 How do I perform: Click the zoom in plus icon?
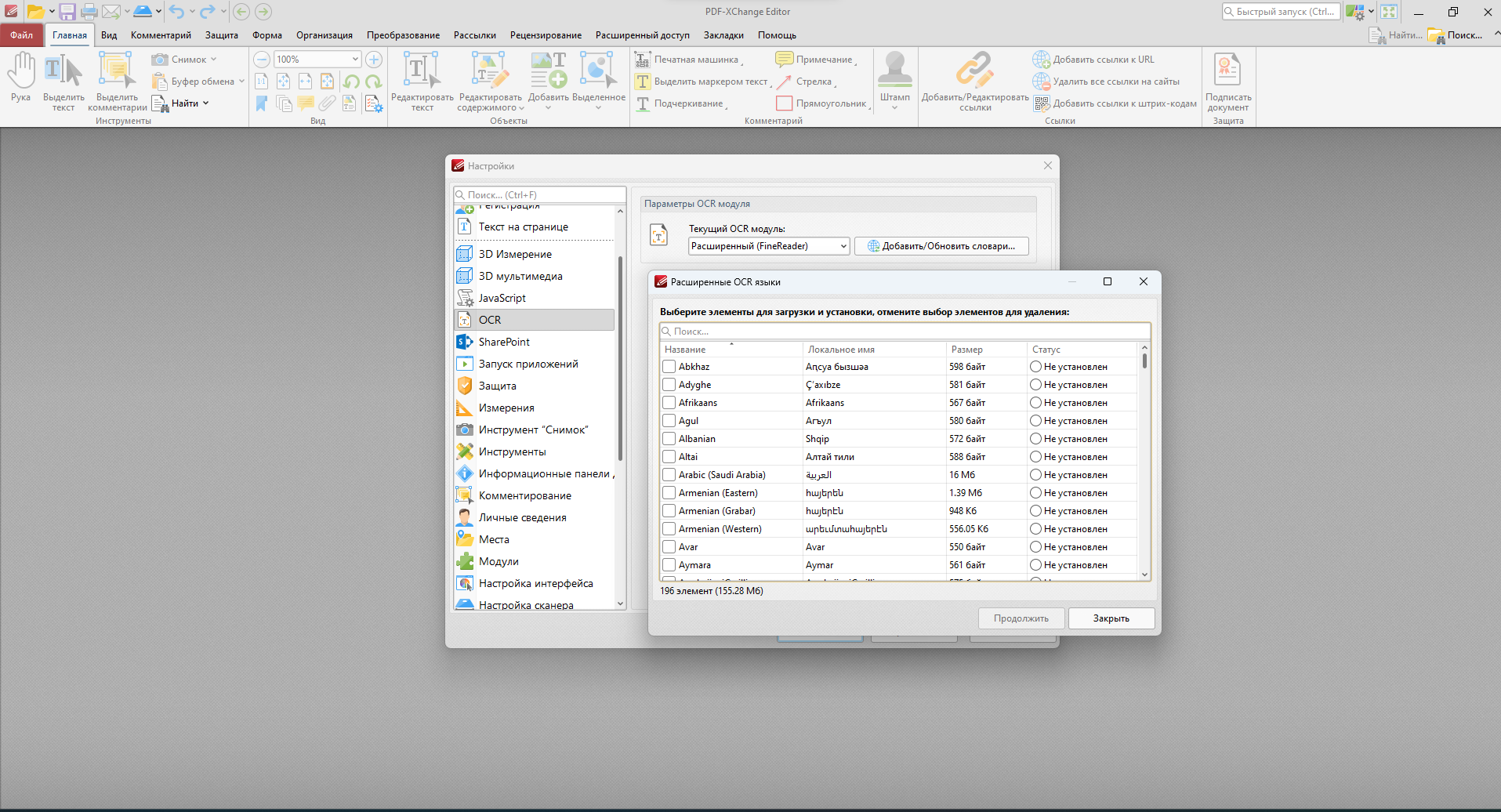tap(374, 60)
